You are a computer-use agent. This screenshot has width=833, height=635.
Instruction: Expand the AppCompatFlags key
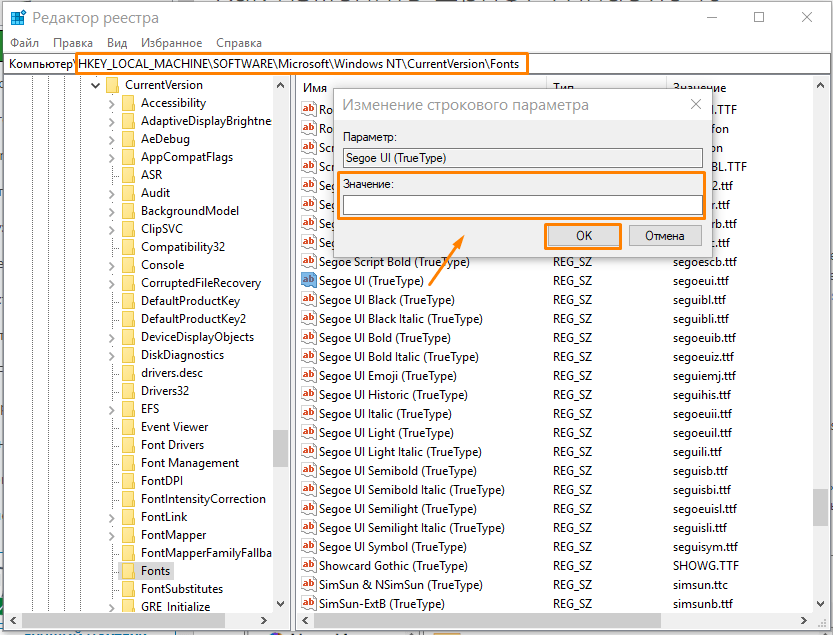pyautogui.click(x=112, y=158)
